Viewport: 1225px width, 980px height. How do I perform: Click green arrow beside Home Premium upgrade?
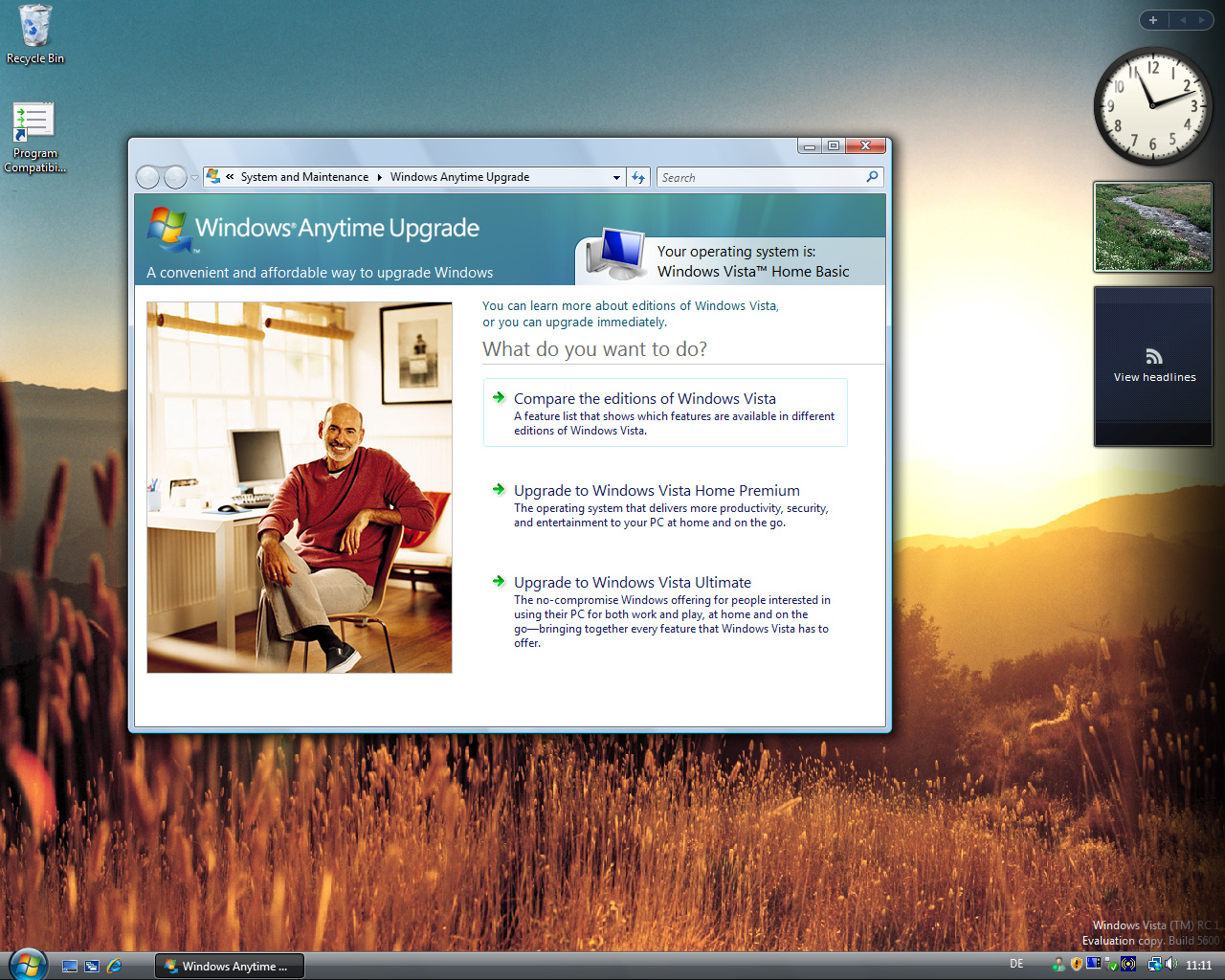click(499, 489)
